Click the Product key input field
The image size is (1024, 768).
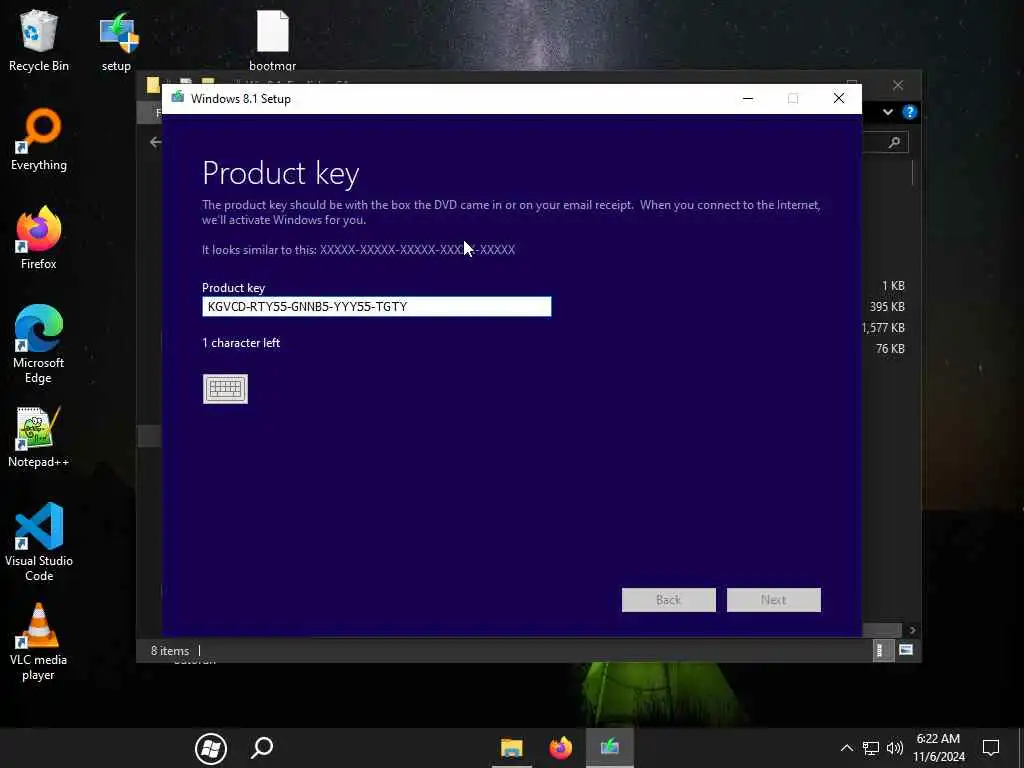377,306
